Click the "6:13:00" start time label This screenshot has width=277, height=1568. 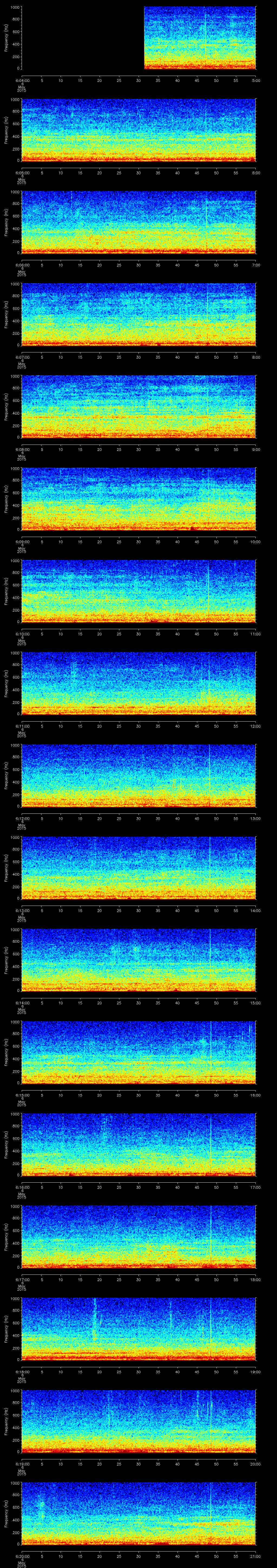22,910
